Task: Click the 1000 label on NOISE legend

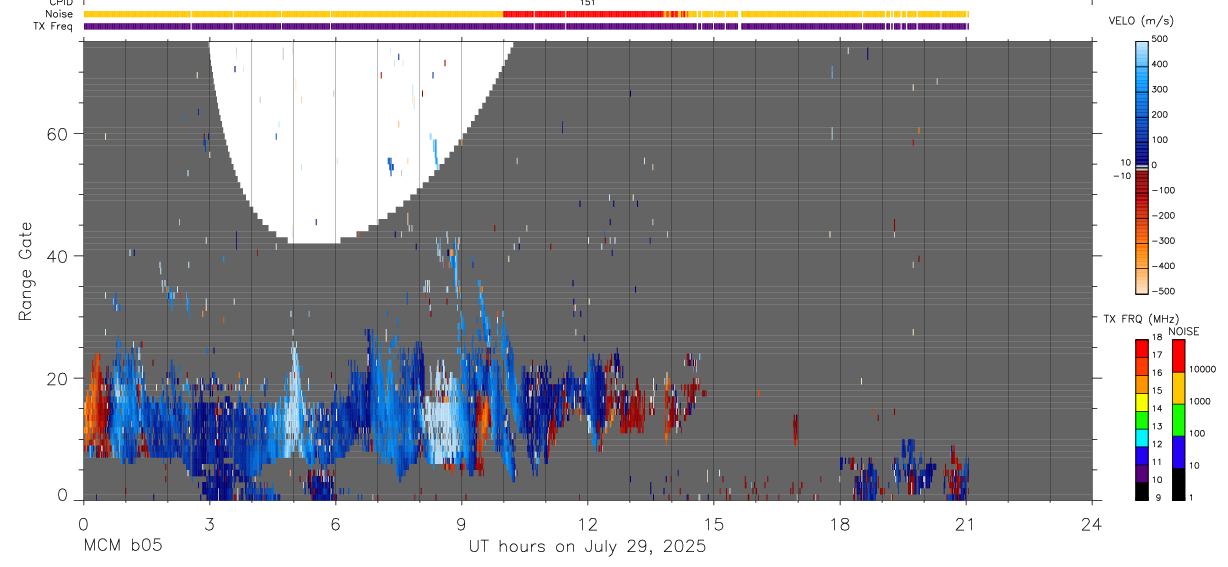Action: (x=1200, y=401)
